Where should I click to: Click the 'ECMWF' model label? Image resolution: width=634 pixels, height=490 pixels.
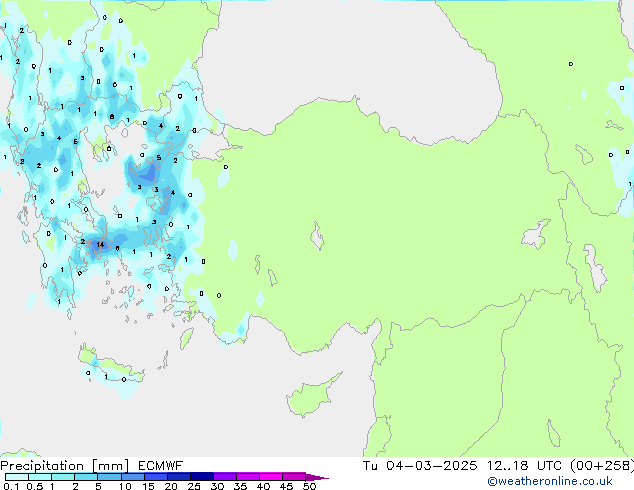pos(160,466)
